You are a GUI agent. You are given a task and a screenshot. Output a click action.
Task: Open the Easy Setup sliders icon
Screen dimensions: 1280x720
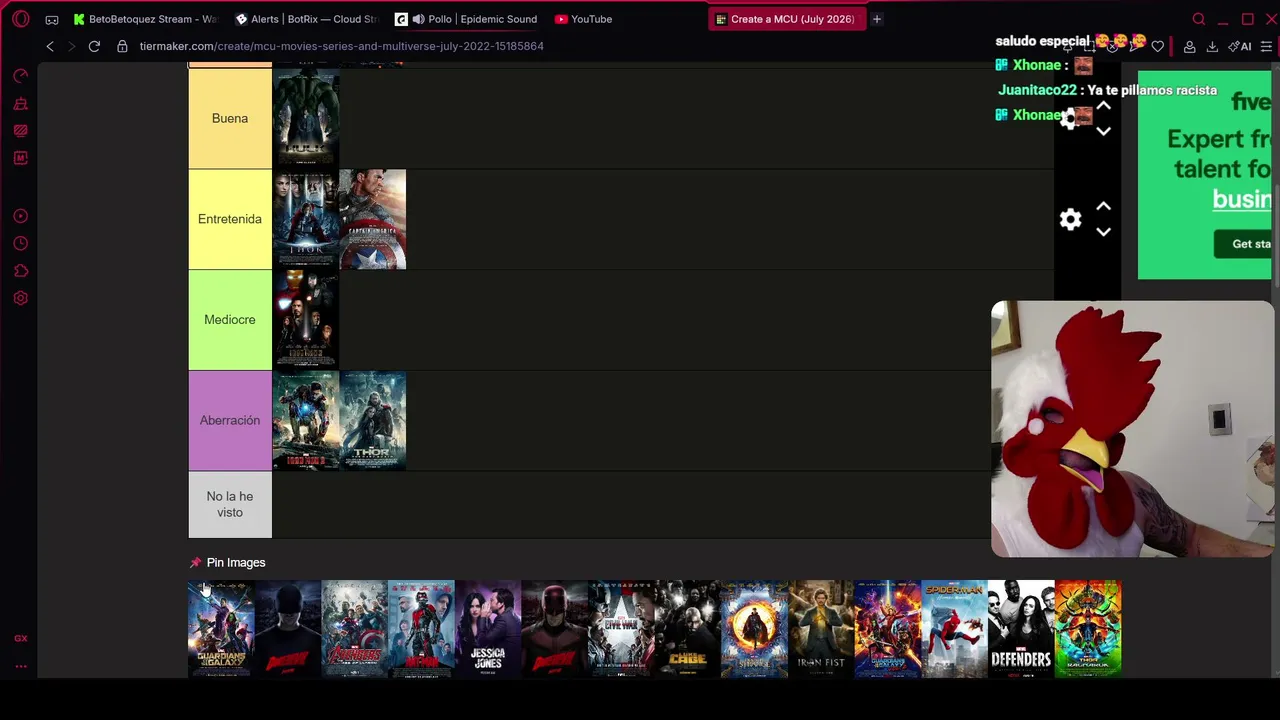[1266, 46]
